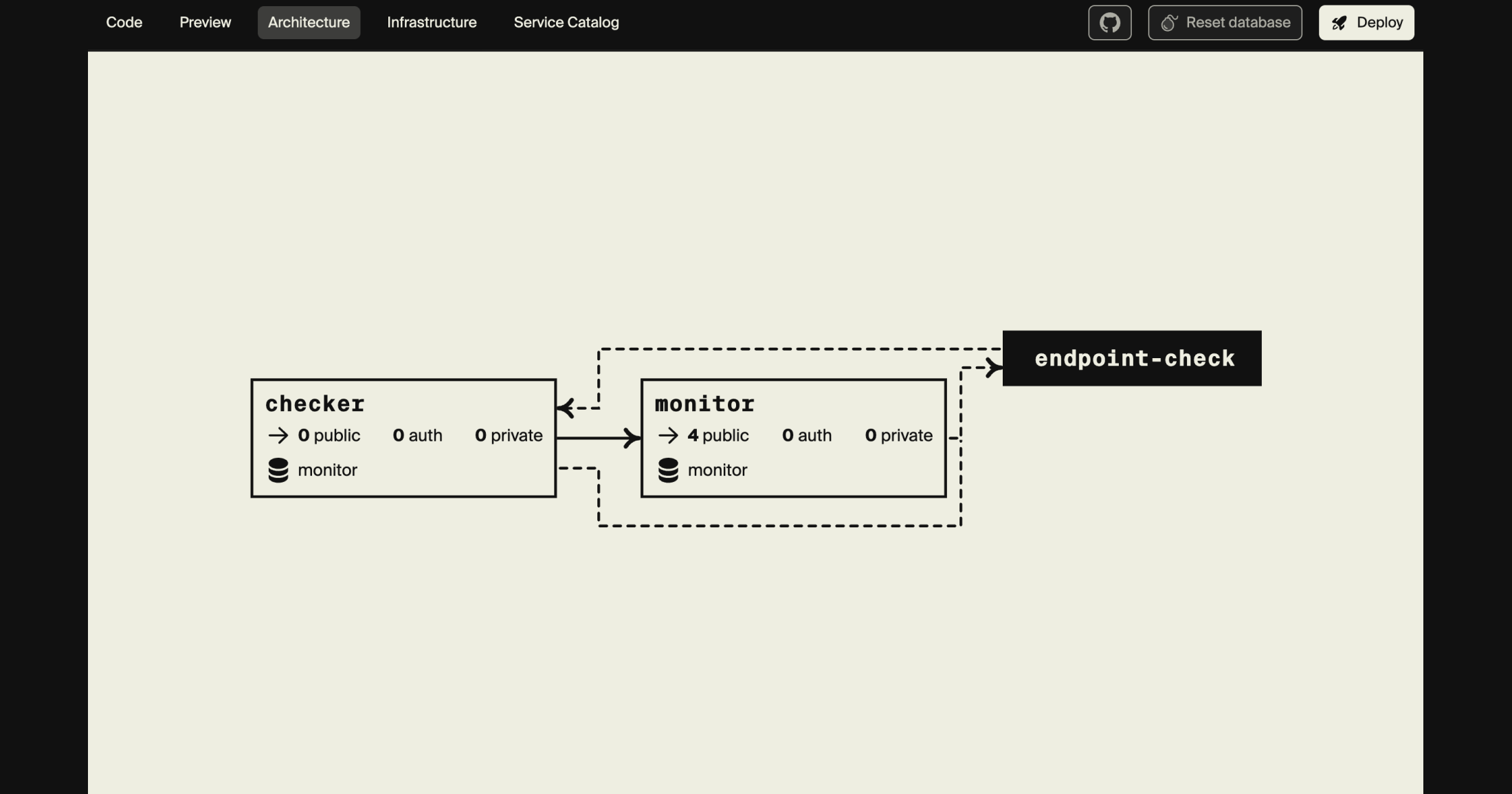Click 0 private label in checker box
1512x794 pixels.
coord(509,435)
